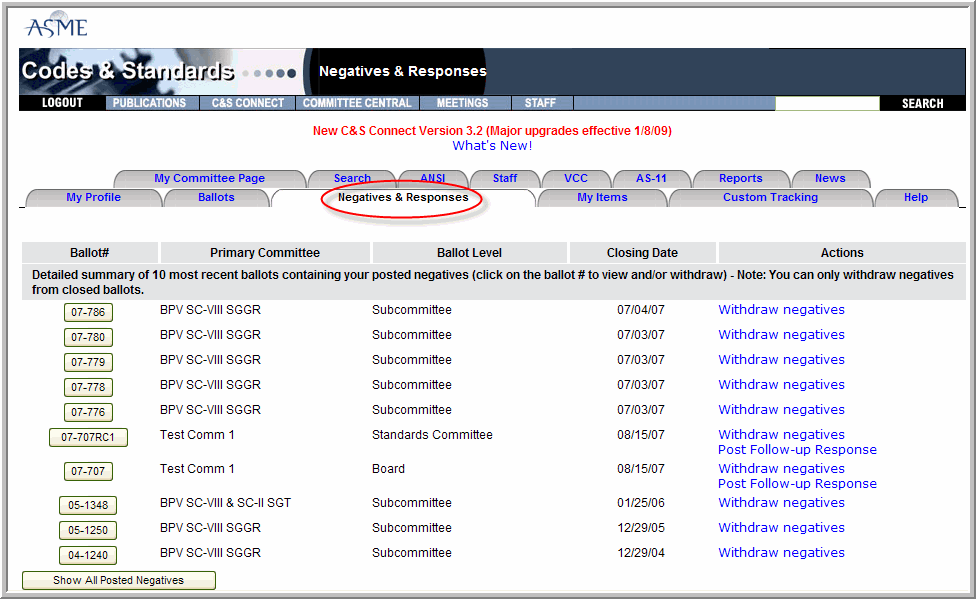Switch to the Search tab

click(352, 178)
